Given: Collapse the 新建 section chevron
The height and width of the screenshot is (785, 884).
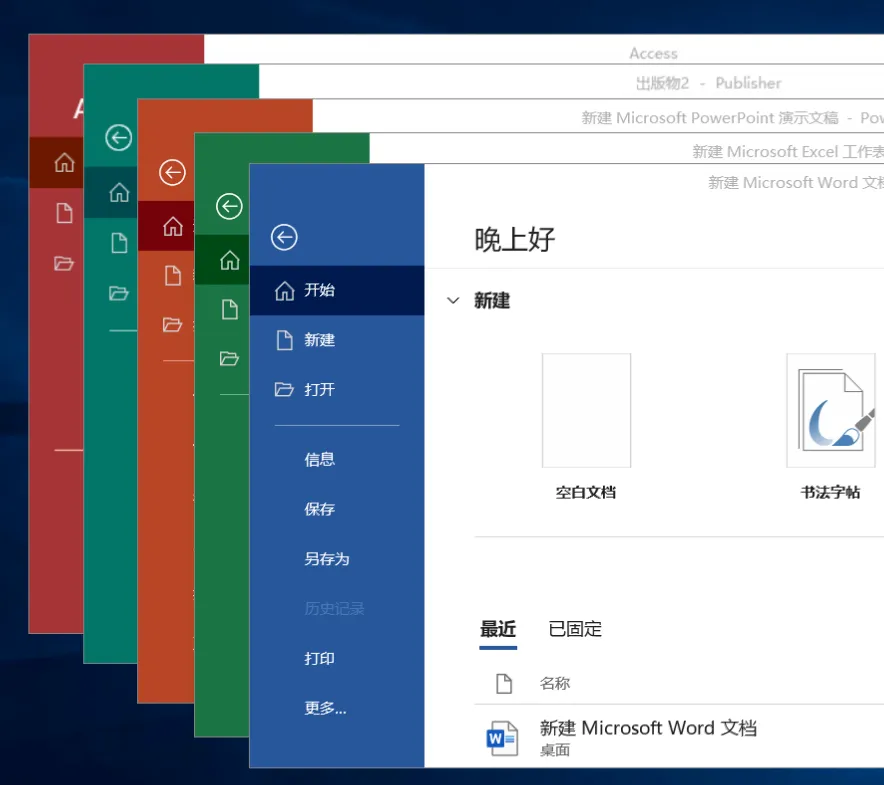Looking at the screenshot, I should point(453,301).
